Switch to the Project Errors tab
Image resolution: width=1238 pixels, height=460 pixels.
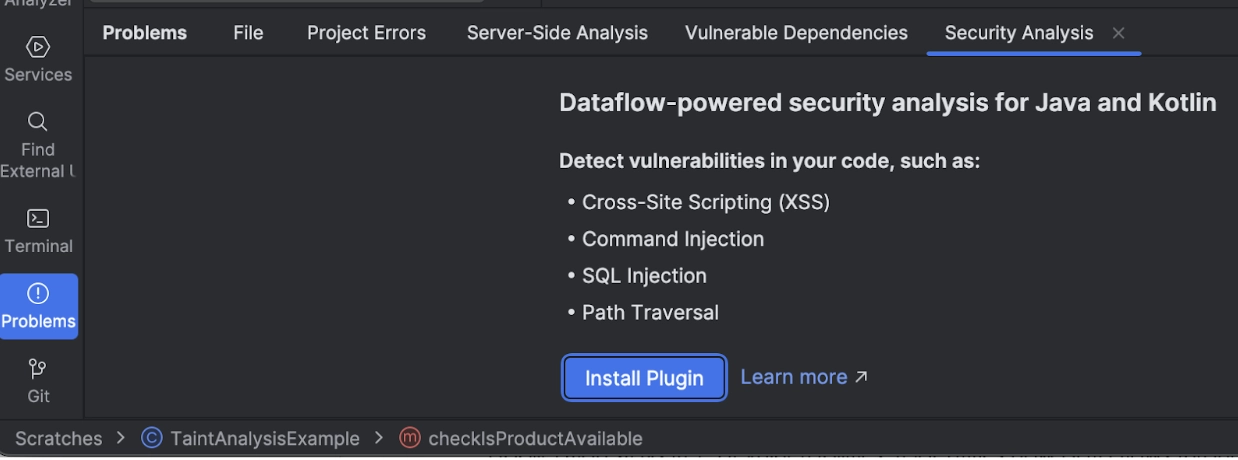tap(366, 33)
